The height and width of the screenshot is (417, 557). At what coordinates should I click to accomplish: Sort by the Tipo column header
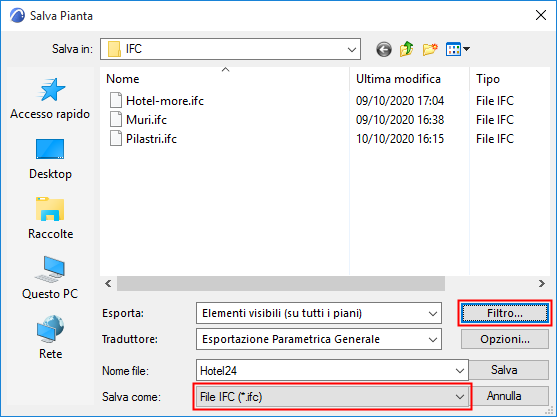pos(510,79)
